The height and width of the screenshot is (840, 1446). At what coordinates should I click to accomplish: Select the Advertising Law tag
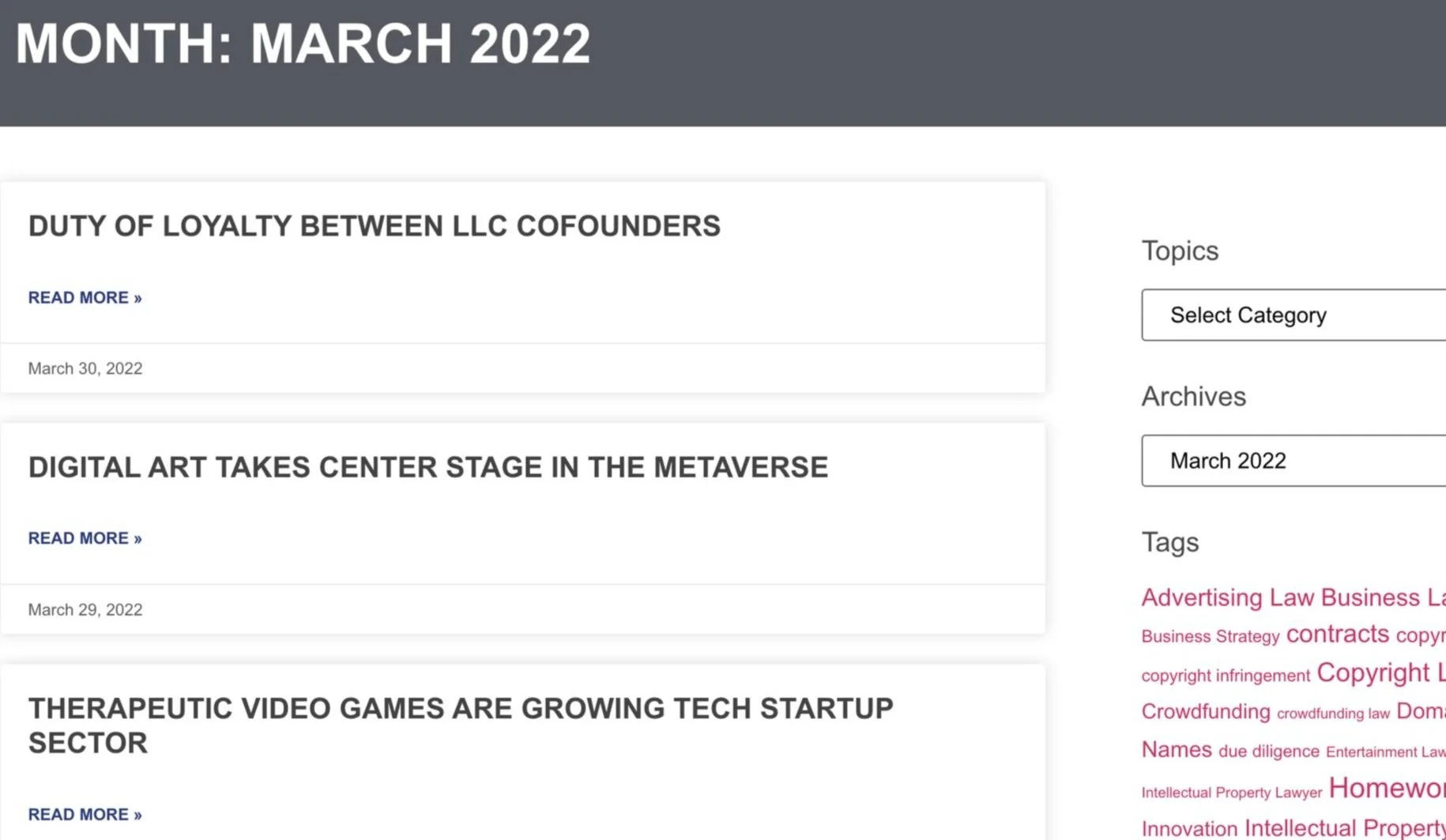(1227, 597)
